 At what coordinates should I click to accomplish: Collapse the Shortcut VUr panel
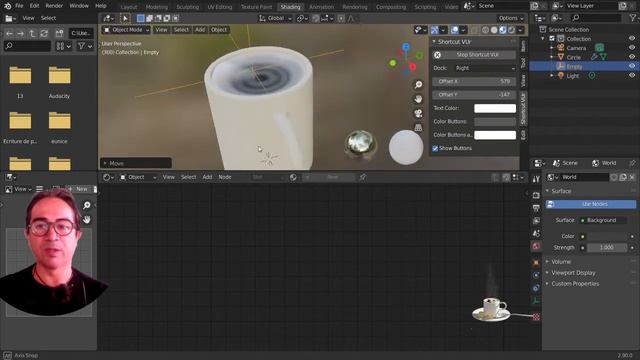coord(434,42)
